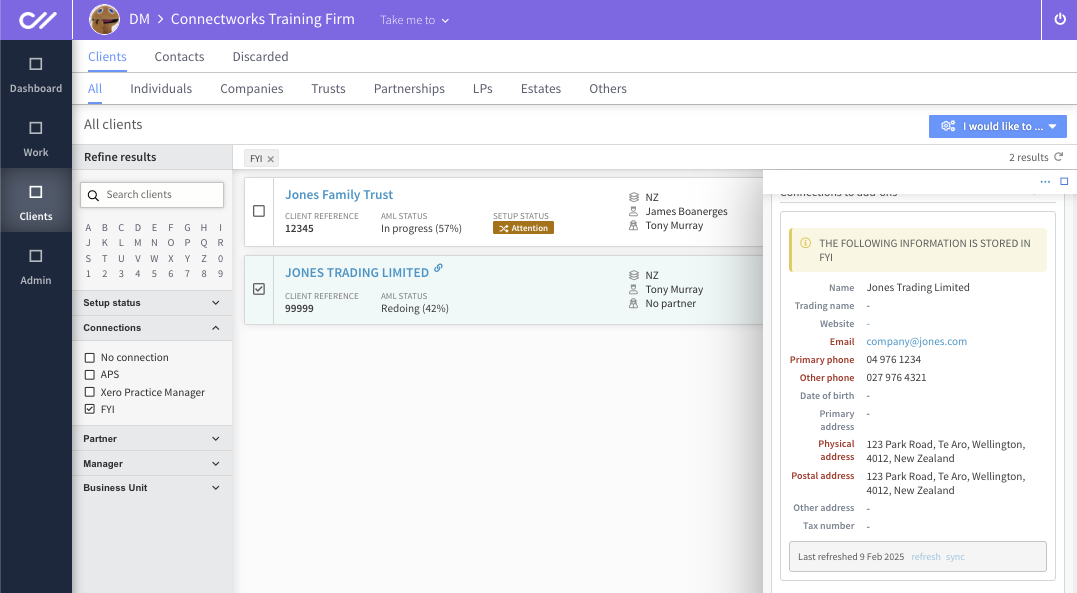Click the company@jones.com email link

916,342
